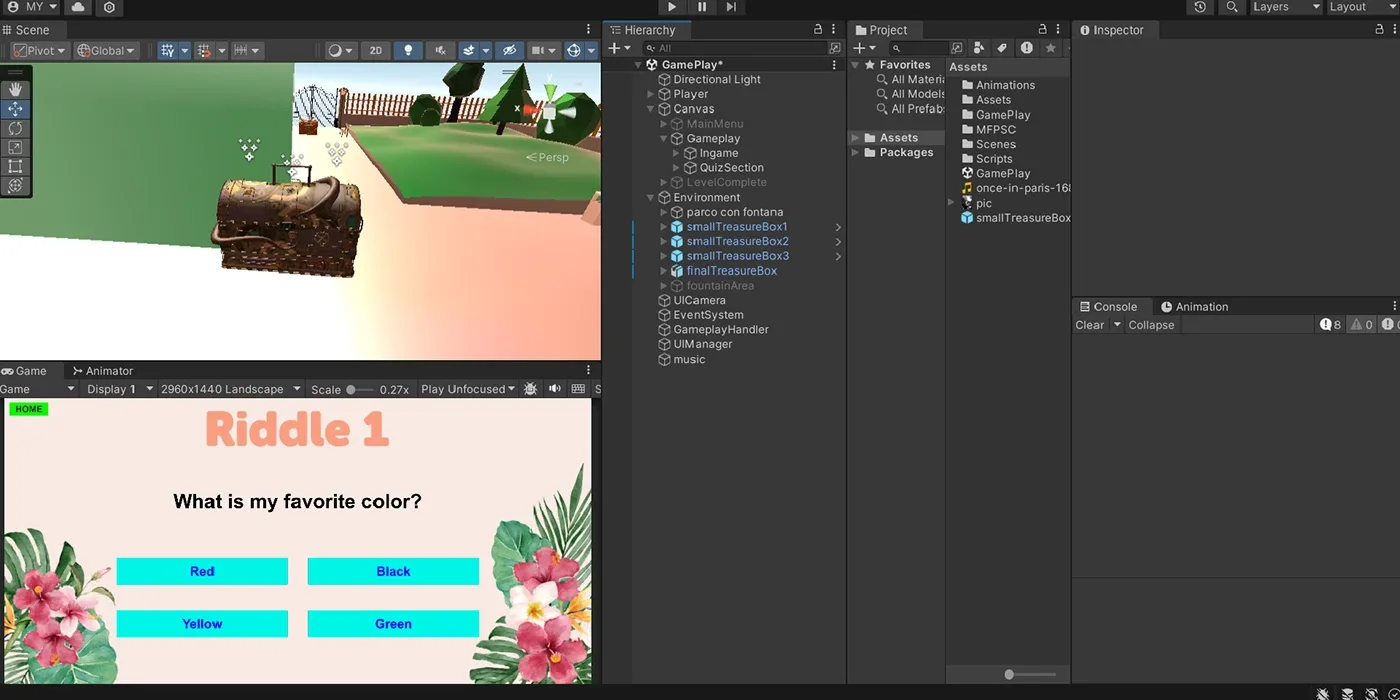Lock the Project panel

[1042, 30]
